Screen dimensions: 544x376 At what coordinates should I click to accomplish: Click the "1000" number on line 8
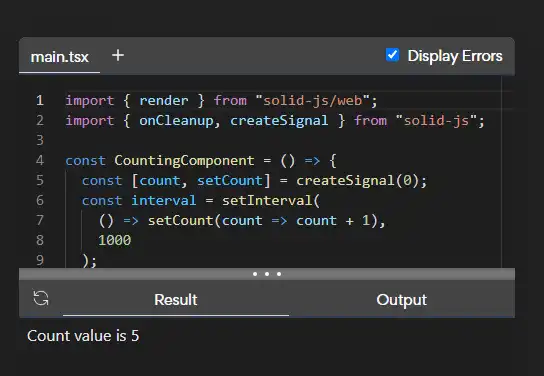coord(115,240)
